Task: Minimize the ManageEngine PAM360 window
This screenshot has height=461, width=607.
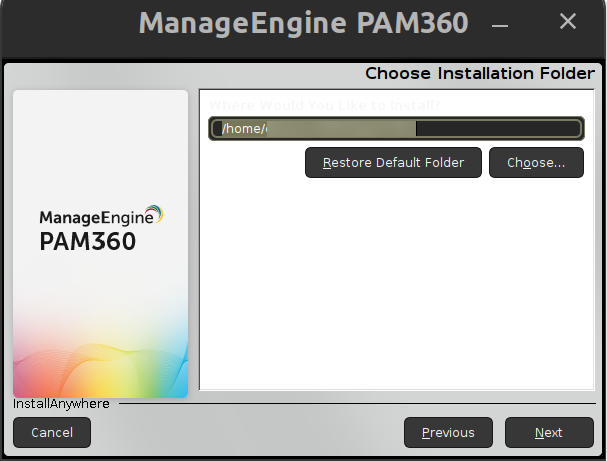Action: (500, 24)
